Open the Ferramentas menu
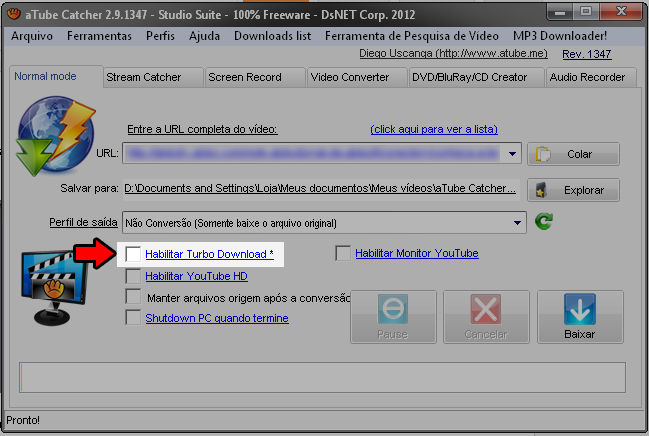 point(99,36)
